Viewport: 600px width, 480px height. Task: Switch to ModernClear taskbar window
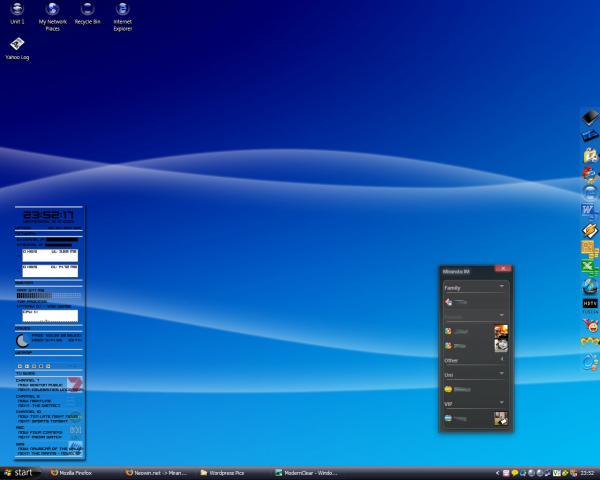point(307,473)
